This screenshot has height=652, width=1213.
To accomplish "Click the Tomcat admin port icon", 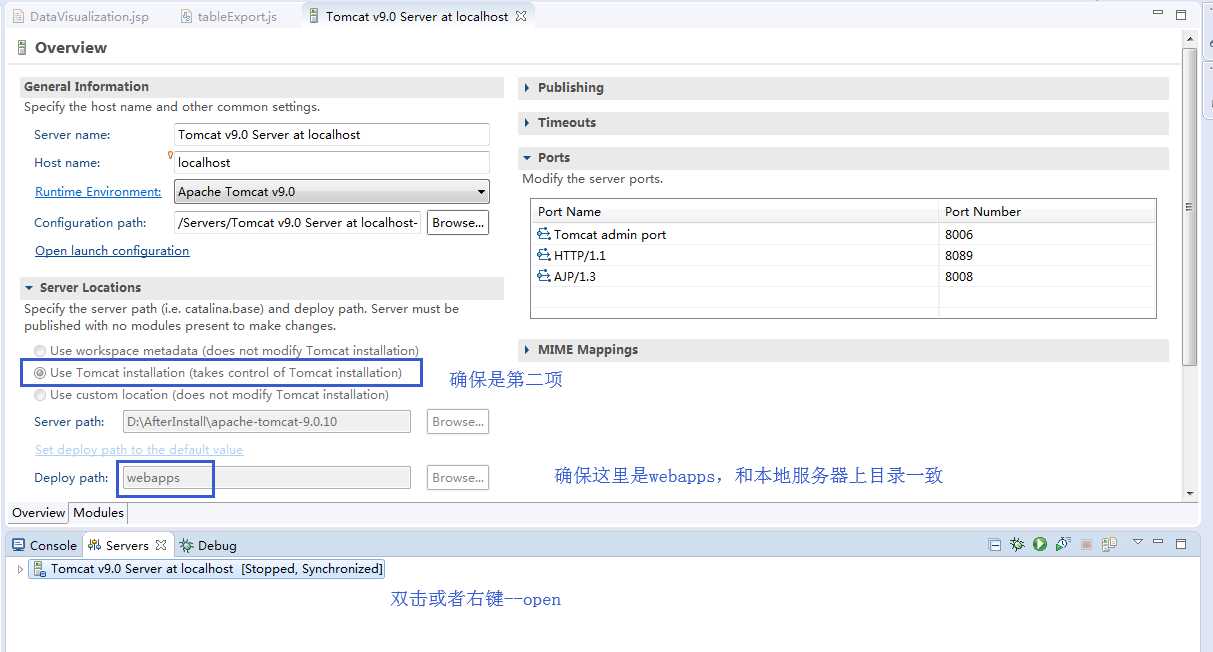I will [x=544, y=234].
